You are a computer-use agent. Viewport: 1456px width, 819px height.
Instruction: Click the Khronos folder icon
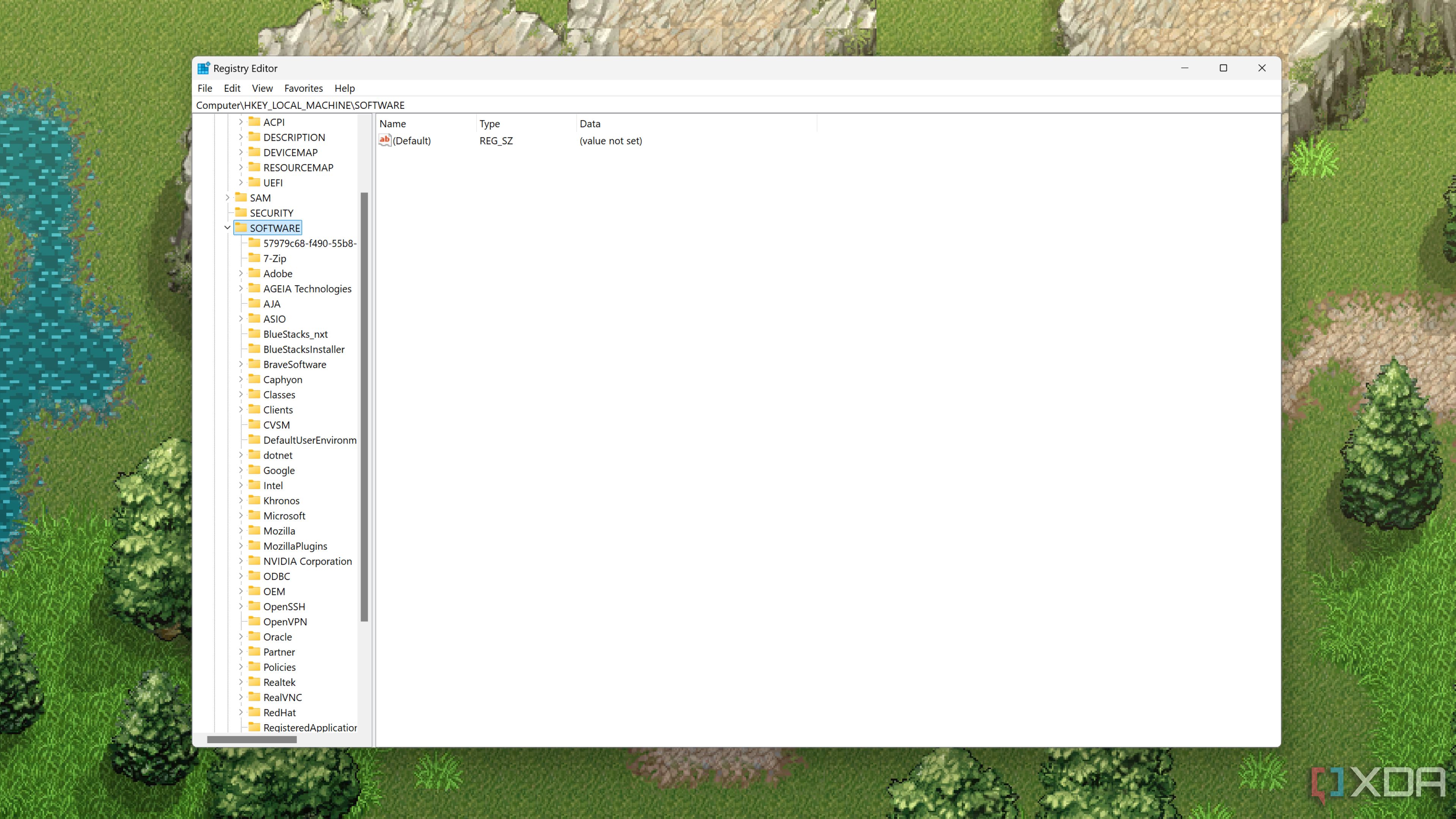[x=254, y=500]
